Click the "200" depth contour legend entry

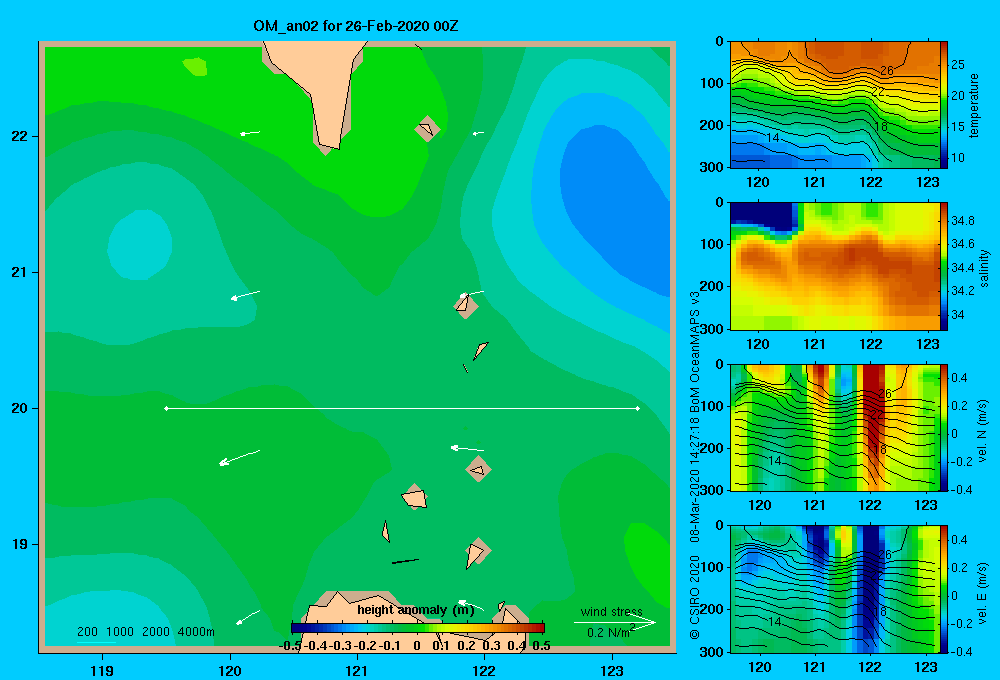point(87,632)
